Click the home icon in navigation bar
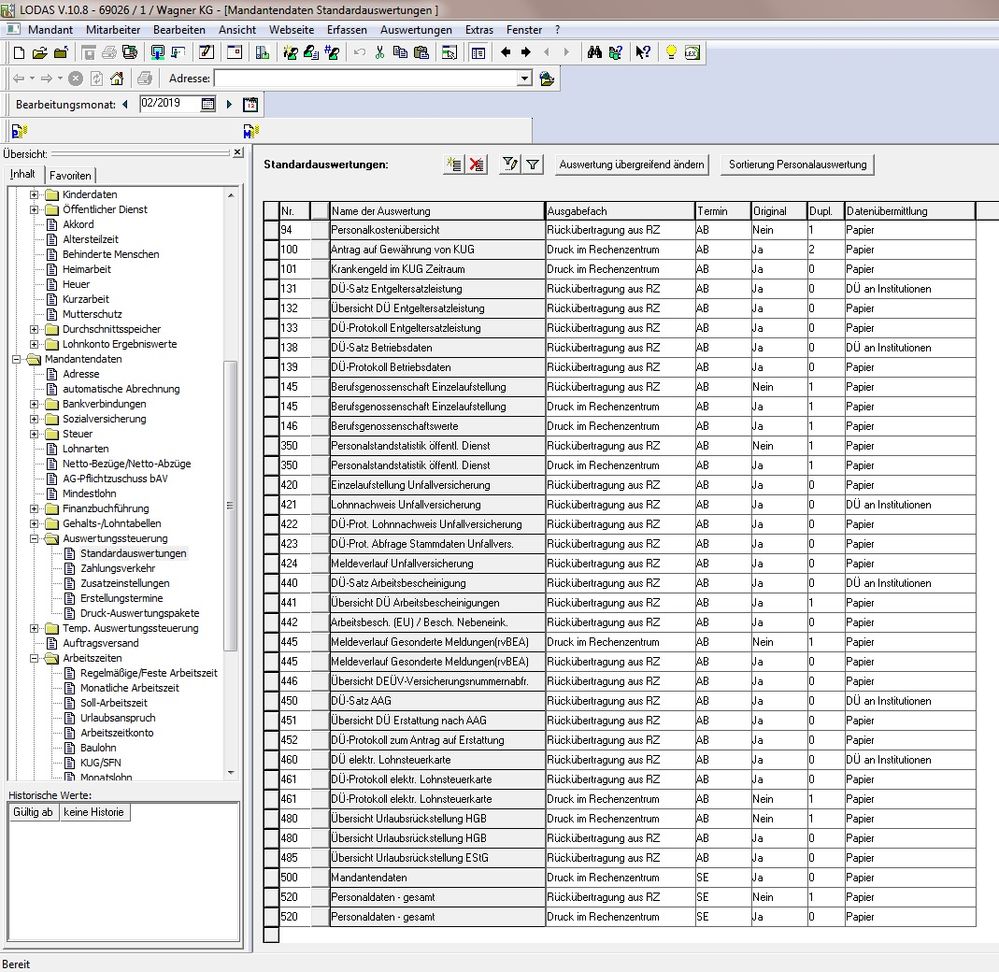The image size is (999, 972). (x=117, y=79)
